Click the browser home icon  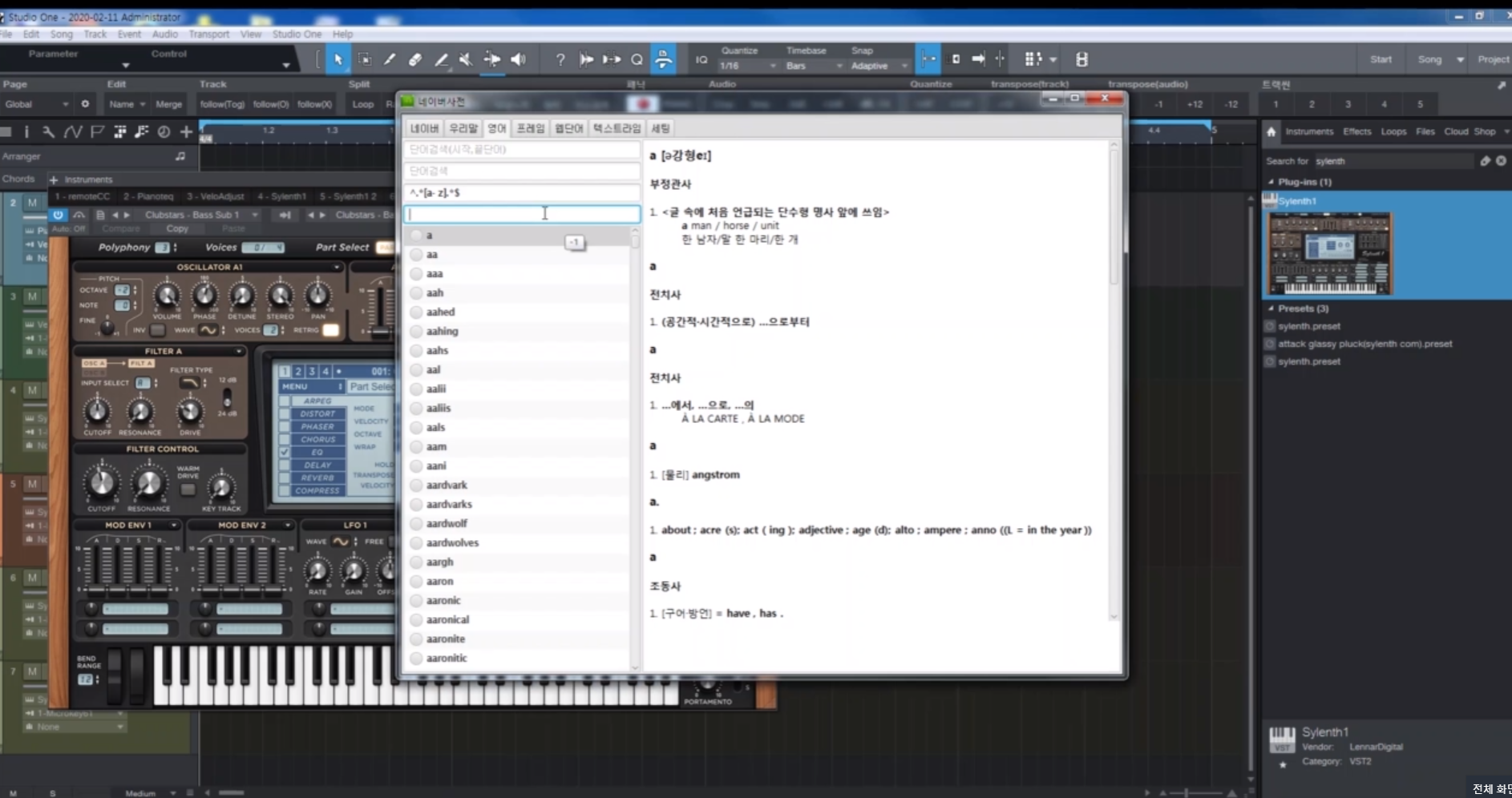click(1271, 131)
